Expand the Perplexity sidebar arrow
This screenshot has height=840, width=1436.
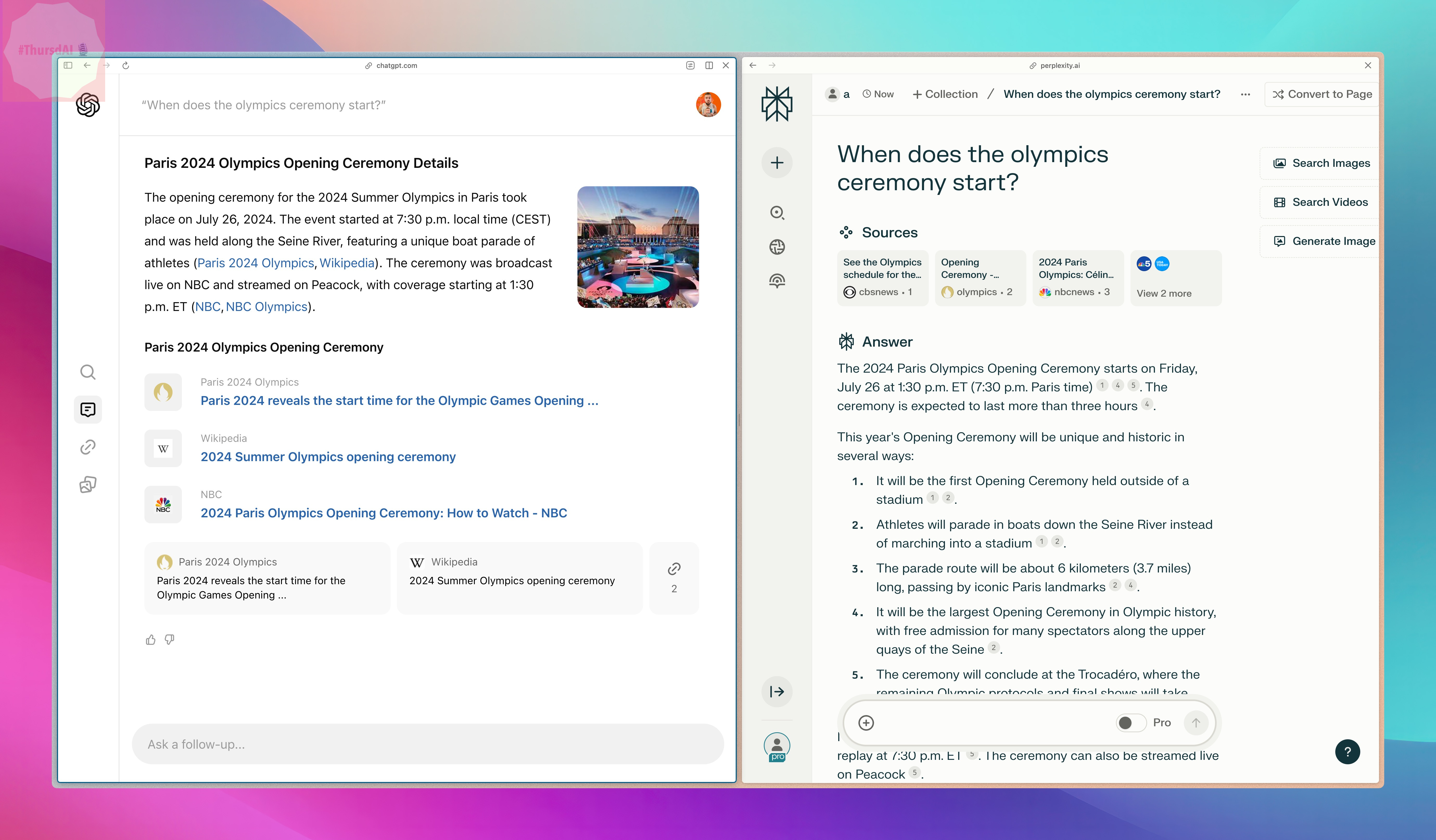[x=777, y=692]
